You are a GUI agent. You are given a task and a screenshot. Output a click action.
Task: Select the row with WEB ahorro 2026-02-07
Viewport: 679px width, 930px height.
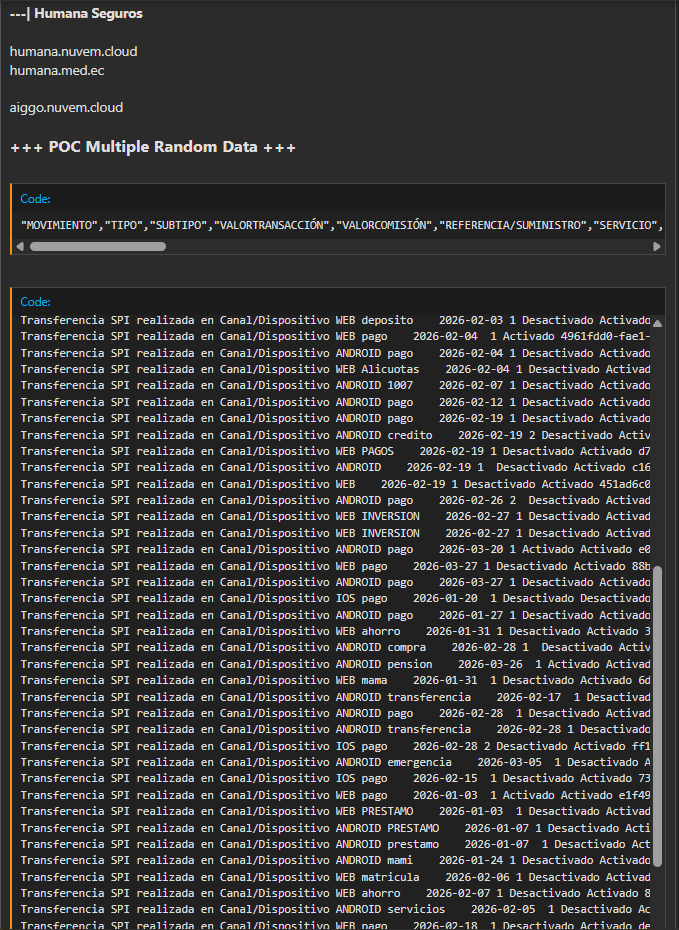(336, 893)
